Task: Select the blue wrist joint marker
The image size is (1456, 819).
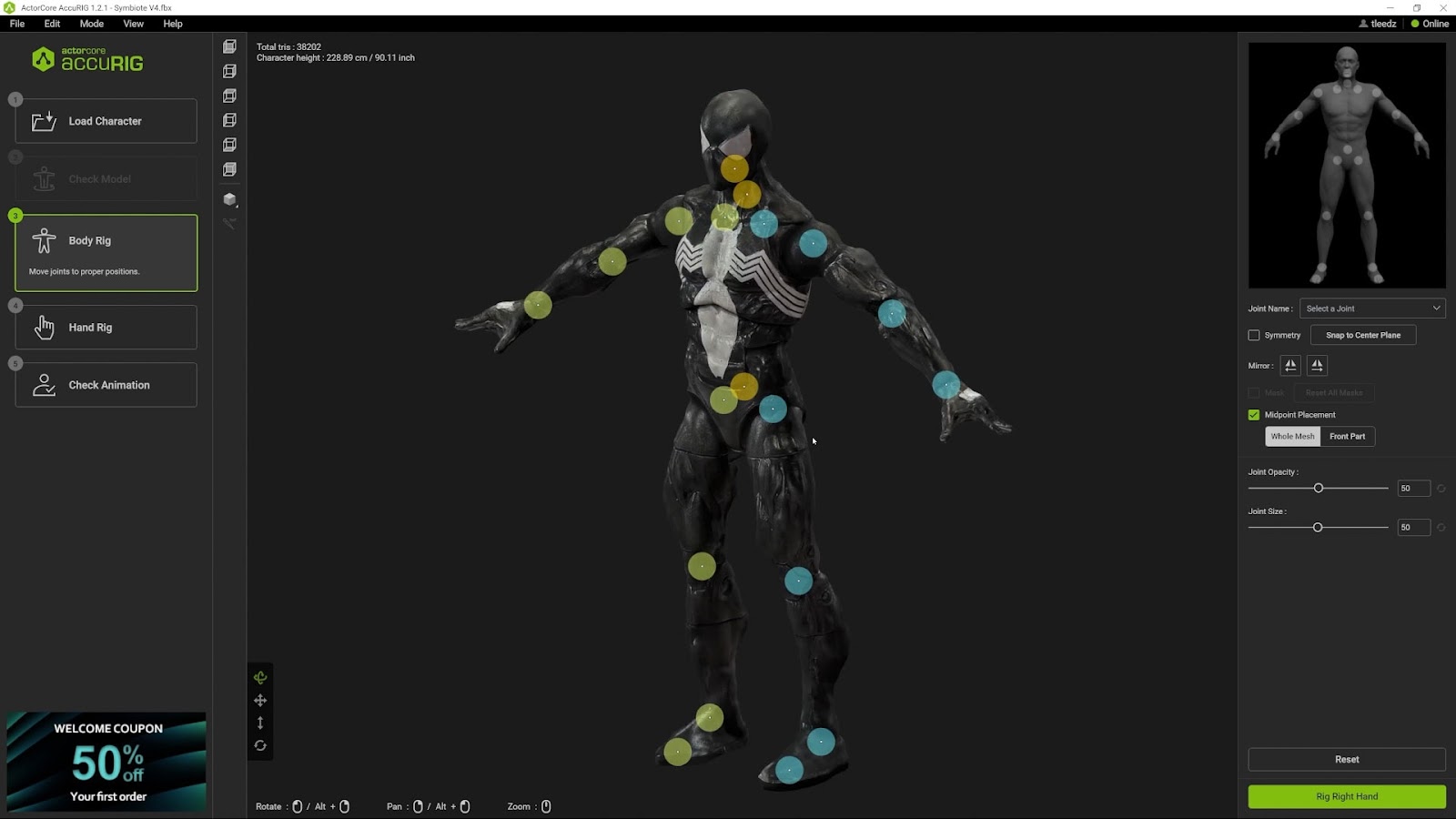Action: 946,385
